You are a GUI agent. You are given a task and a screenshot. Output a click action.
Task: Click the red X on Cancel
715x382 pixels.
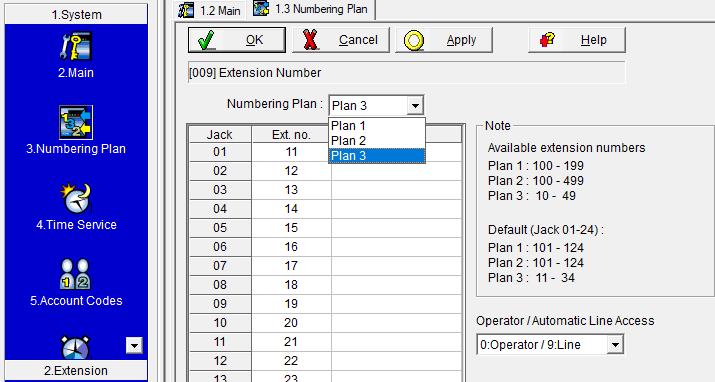point(310,40)
